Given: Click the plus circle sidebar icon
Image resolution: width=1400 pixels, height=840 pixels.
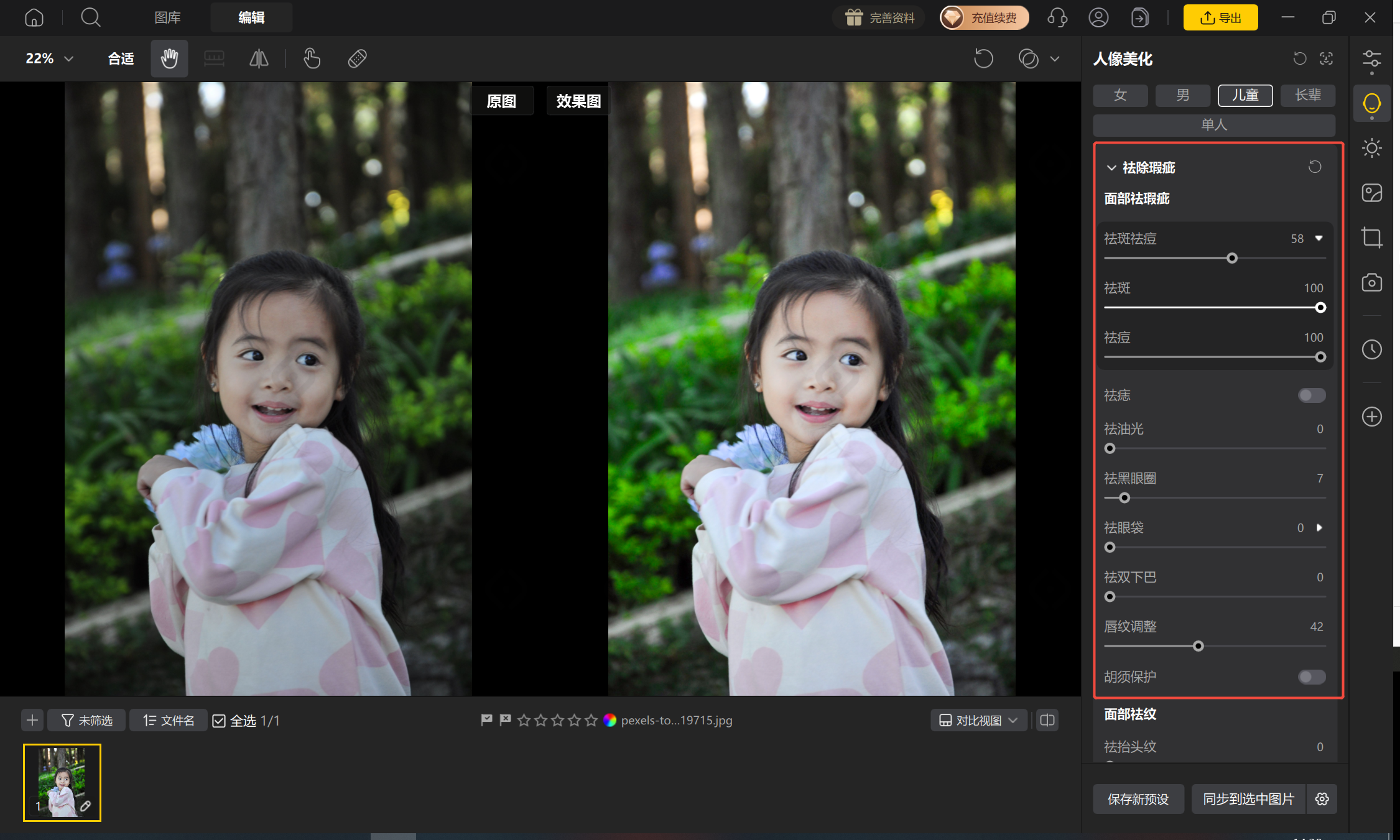Looking at the screenshot, I should click(1371, 416).
